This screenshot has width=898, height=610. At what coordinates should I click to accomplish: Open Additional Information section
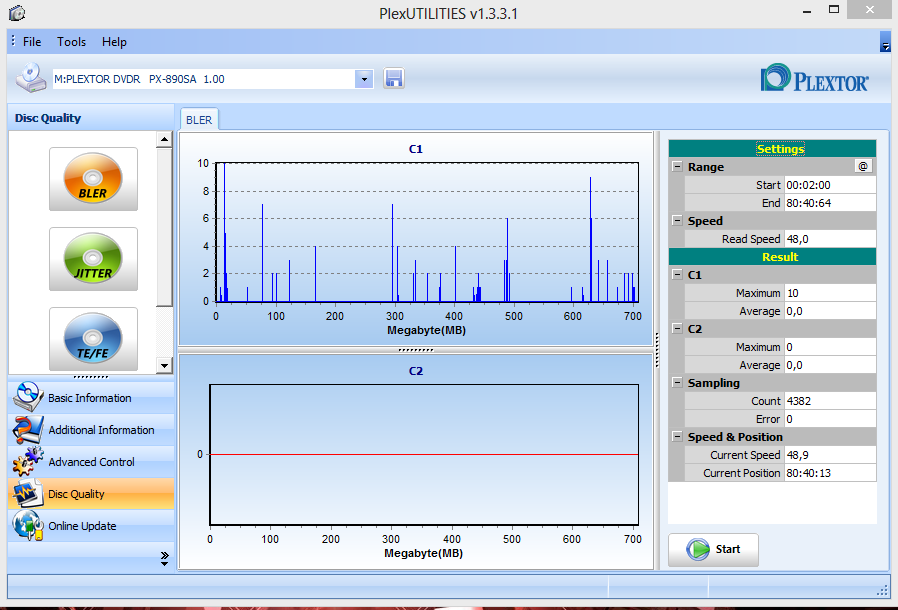click(x=92, y=430)
